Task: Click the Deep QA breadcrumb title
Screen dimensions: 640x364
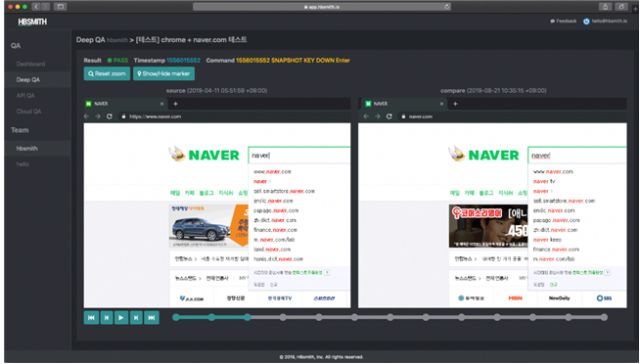Action: (91, 40)
